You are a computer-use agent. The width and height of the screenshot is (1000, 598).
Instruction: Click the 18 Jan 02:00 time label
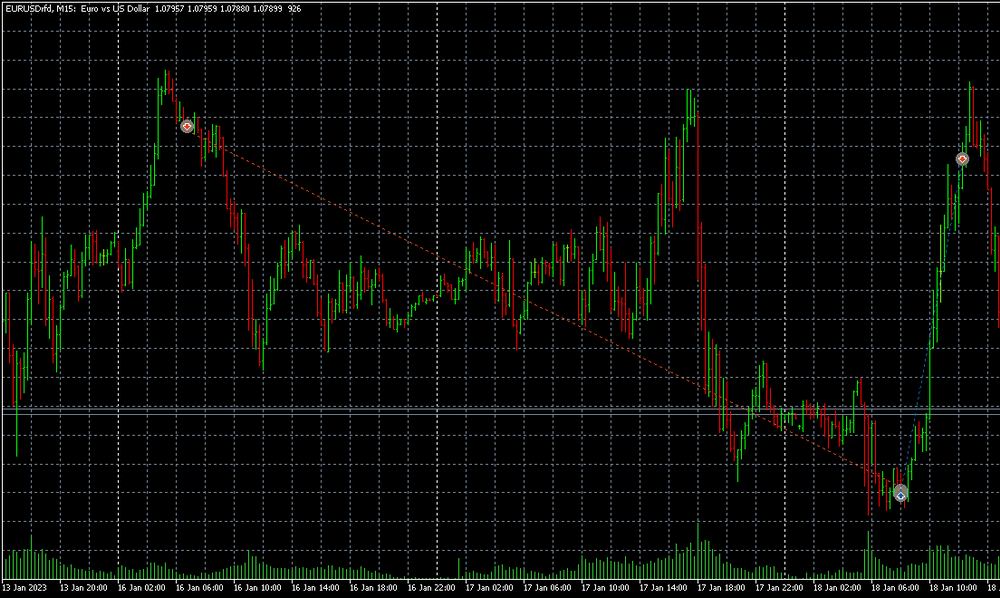(837, 588)
